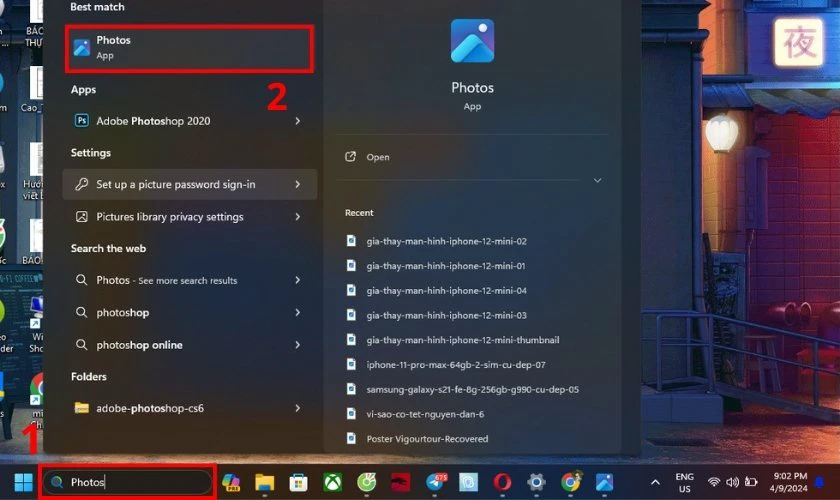Select the Adobe Photoshop 2020 result
Image resolution: width=840 pixels, height=500 pixels.
coord(190,121)
